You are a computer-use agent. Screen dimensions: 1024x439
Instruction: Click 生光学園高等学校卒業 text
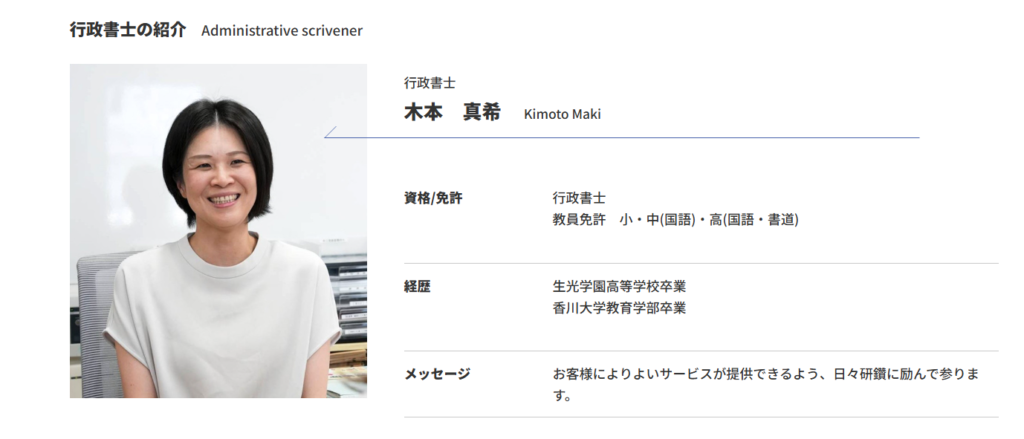tap(619, 286)
